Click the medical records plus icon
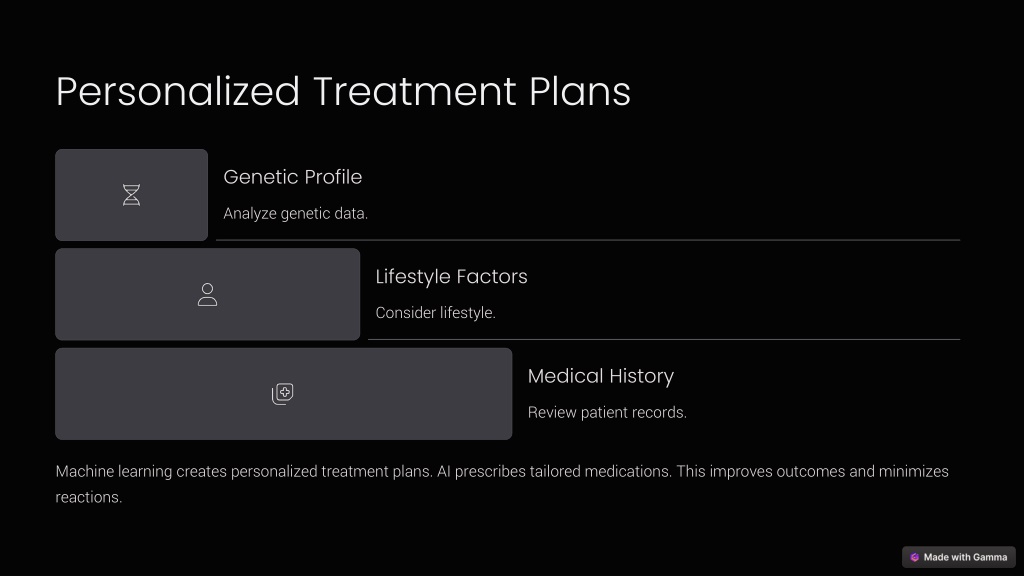 (283, 394)
